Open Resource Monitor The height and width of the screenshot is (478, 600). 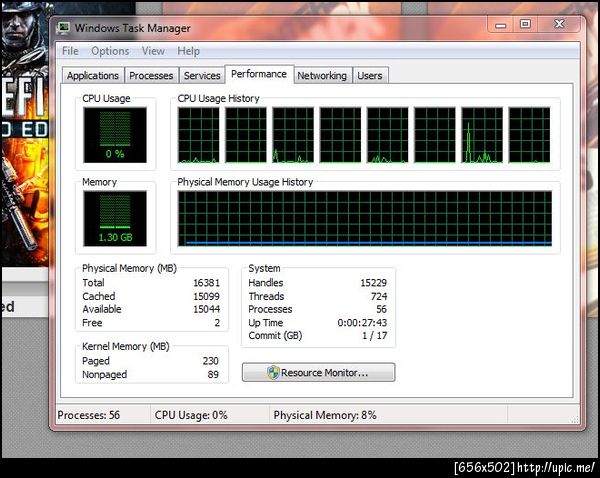coord(318,372)
